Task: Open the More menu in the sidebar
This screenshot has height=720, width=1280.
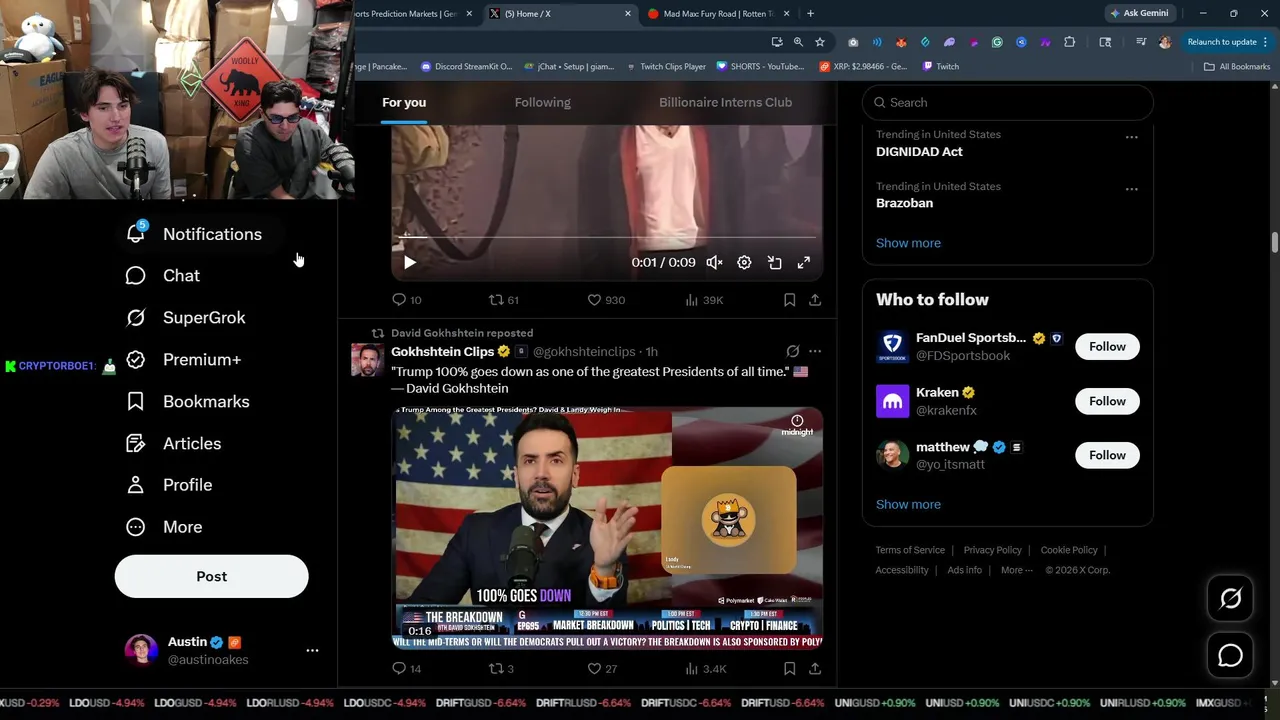Action: 164,527
